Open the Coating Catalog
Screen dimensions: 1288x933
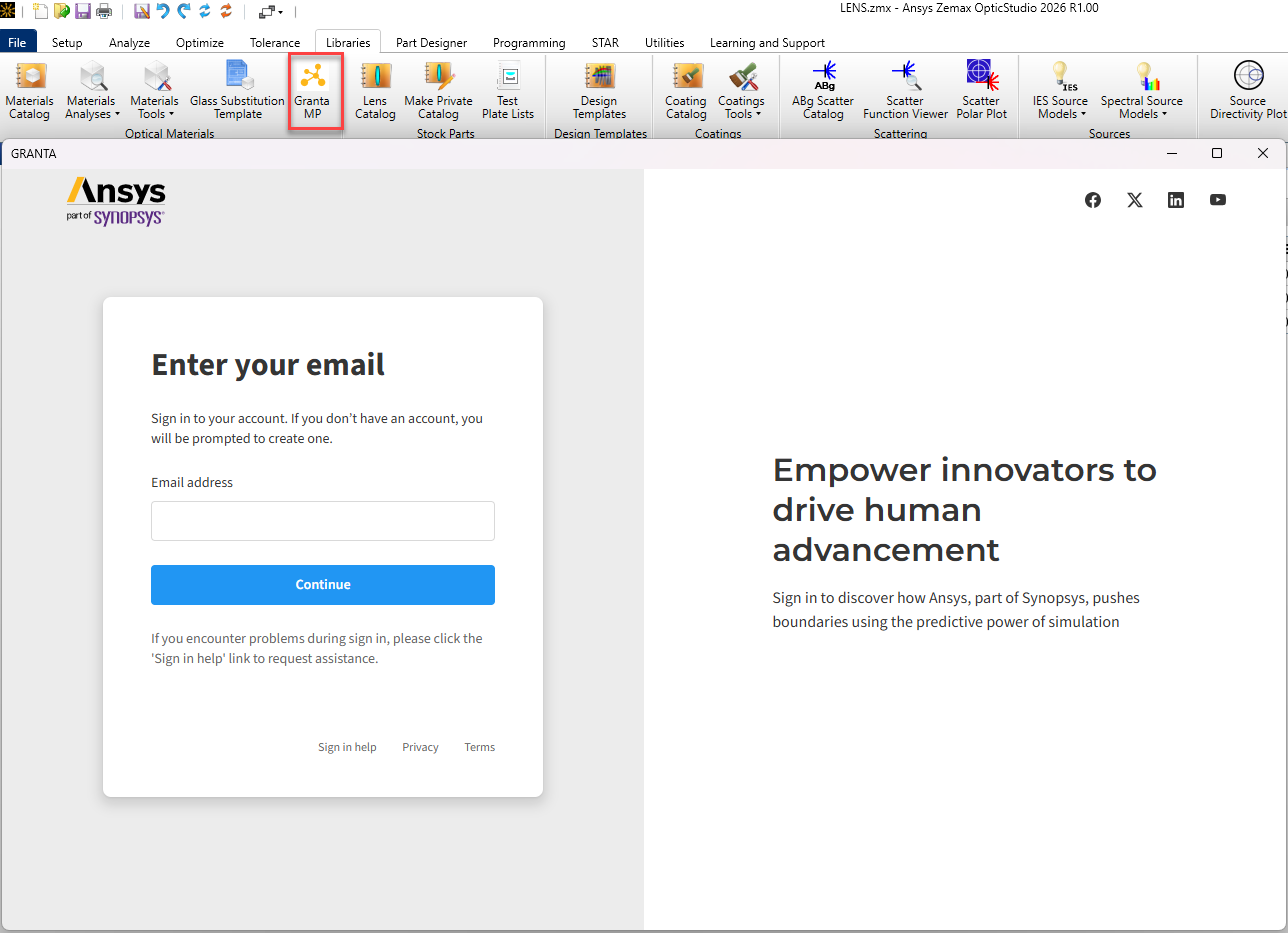point(686,91)
